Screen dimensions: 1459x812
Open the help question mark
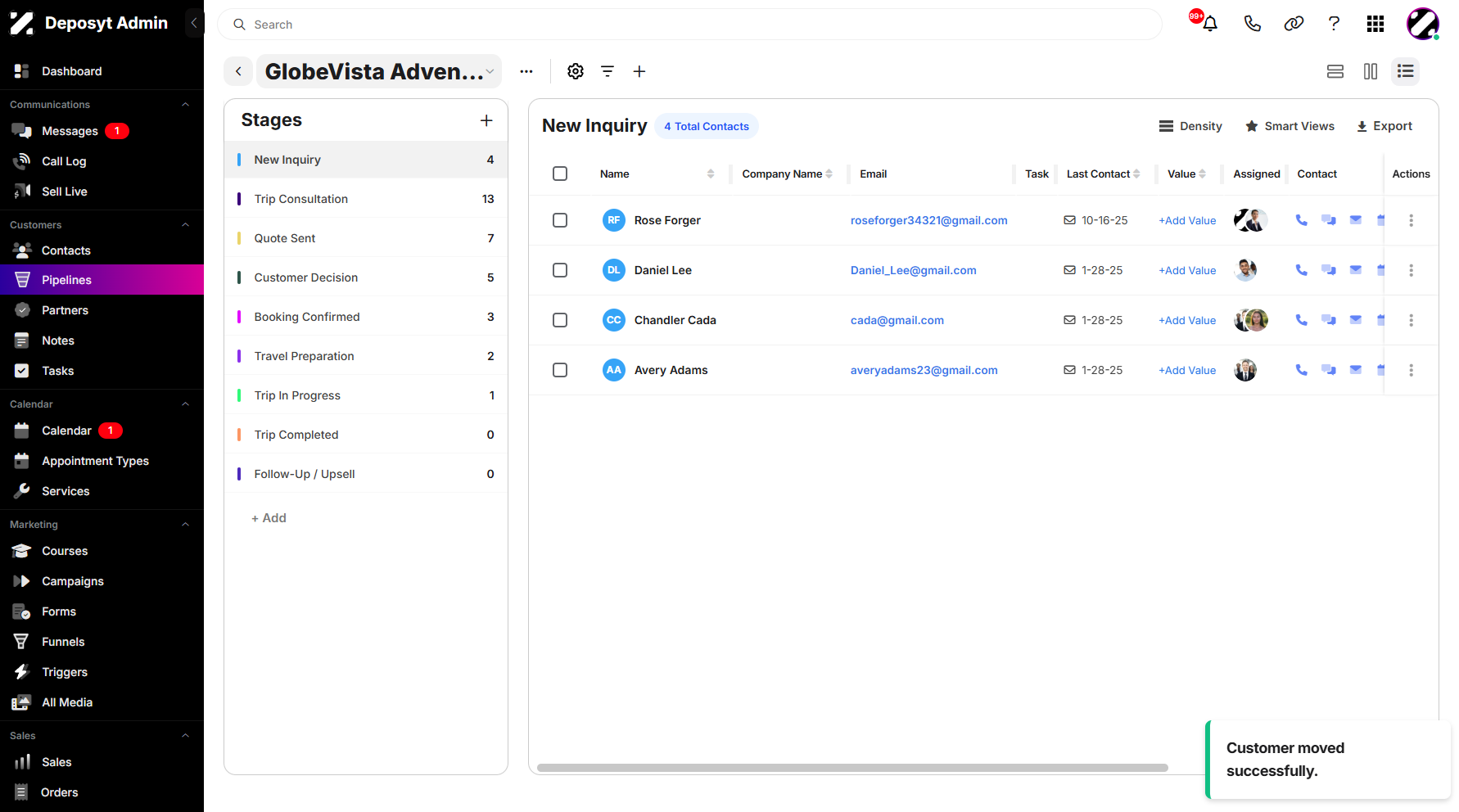coord(1334,24)
